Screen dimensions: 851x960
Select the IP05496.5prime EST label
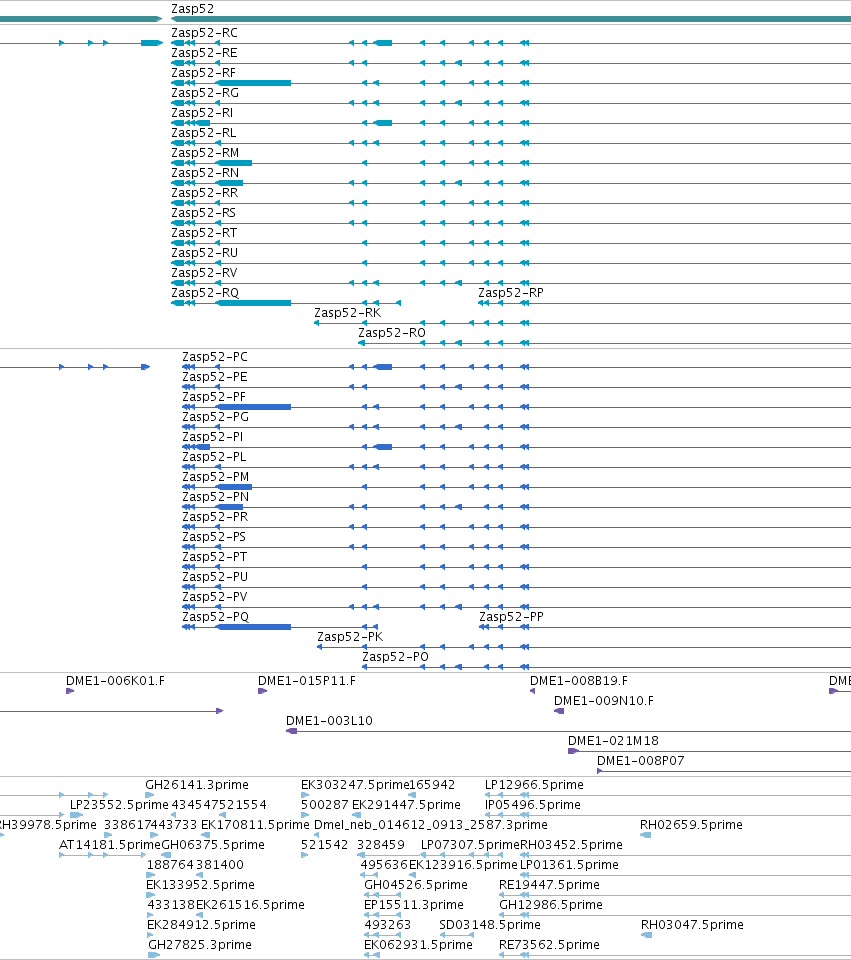[533, 804]
